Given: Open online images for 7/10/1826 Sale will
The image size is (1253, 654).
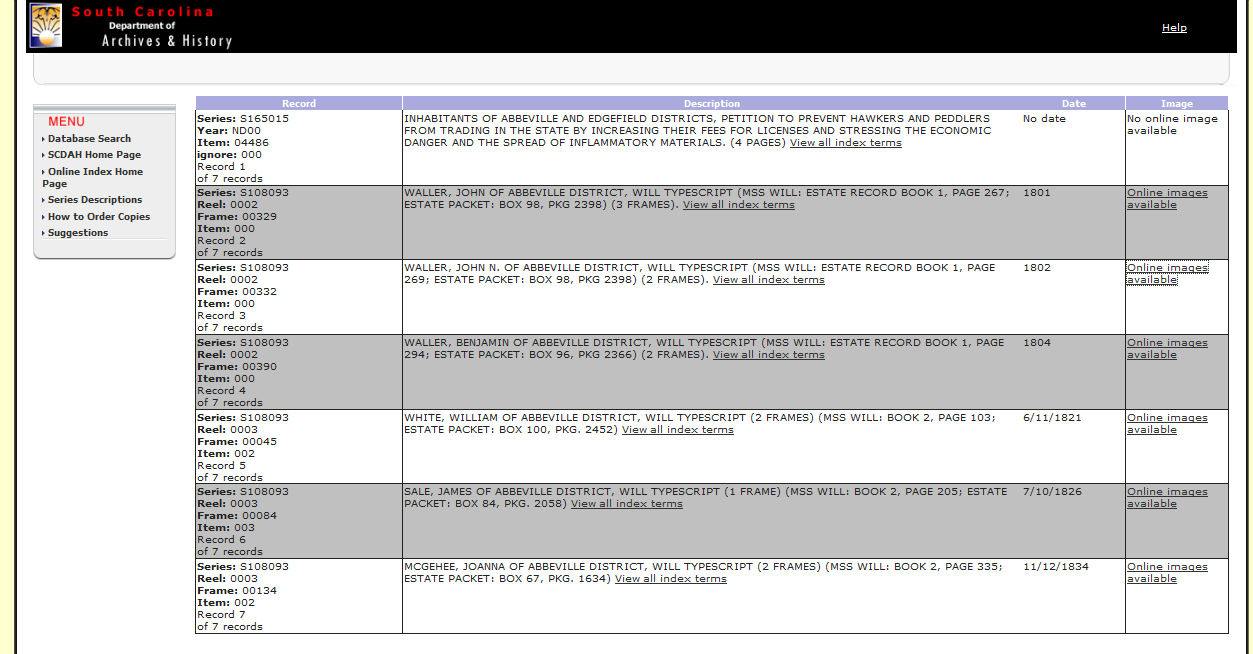Looking at the screenshot, I should 1167,498.
